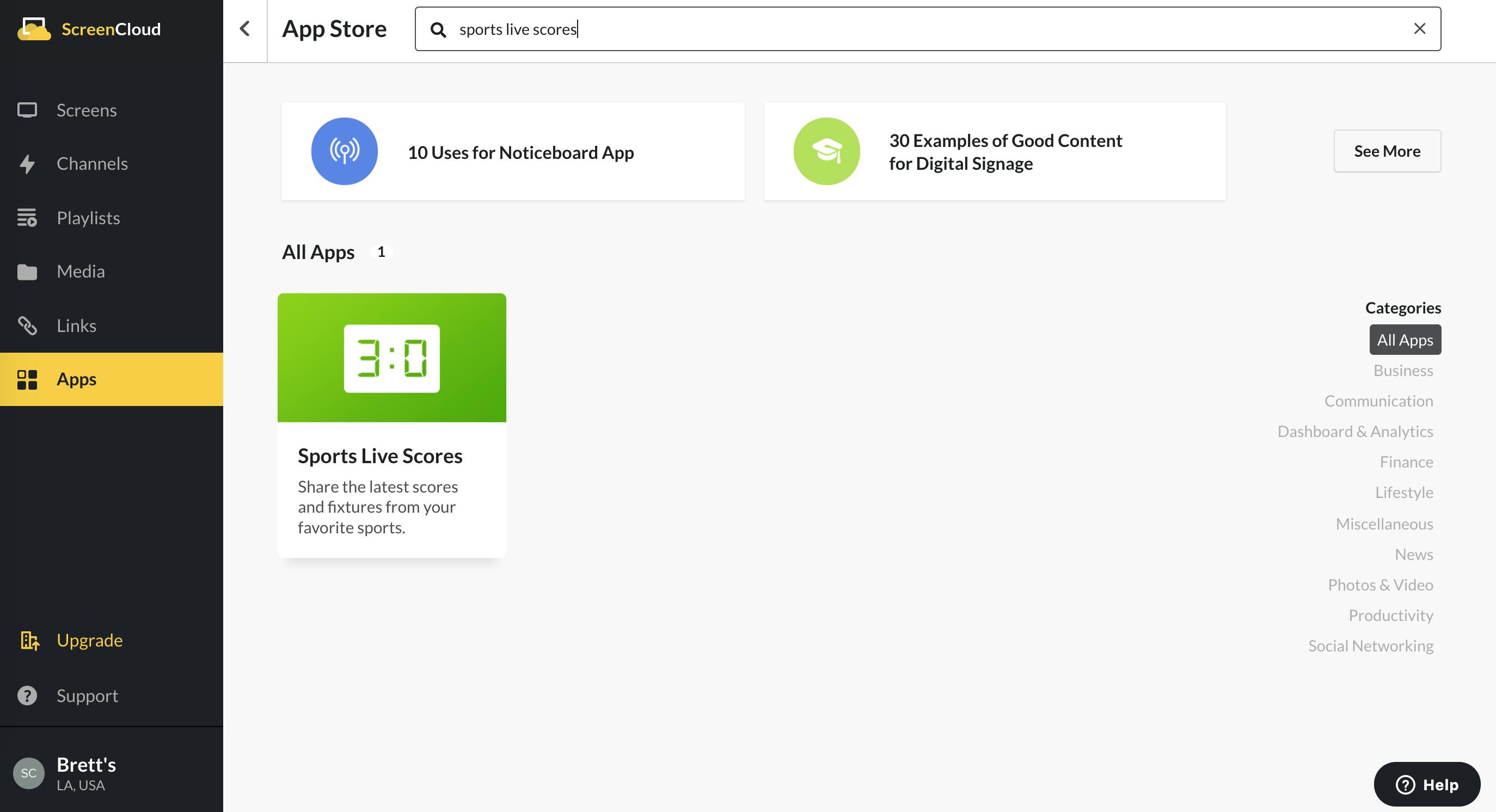
Task: Open the Help widget button
Action: coord(1427,784)
